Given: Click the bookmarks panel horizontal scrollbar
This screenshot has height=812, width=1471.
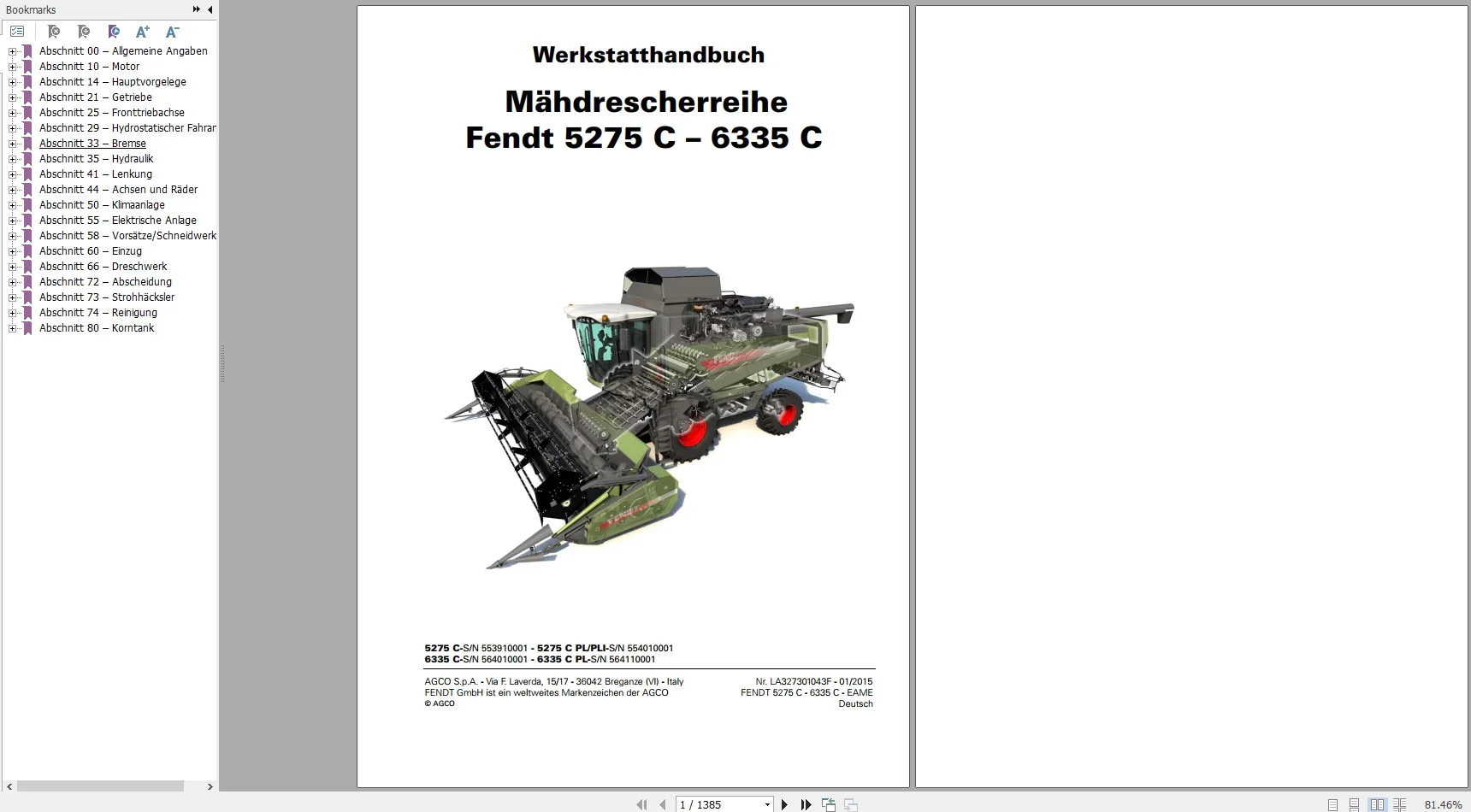Looking at the screenshot, I should (100, 786).
